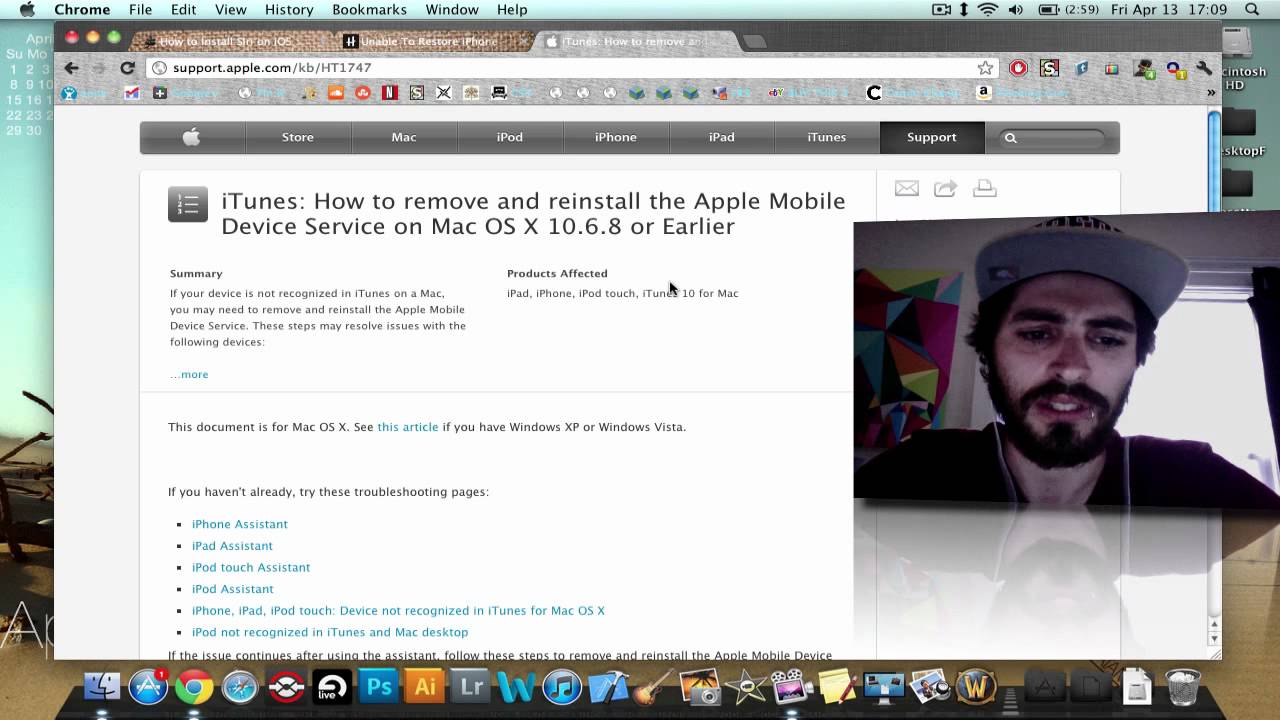Launch Ableton Live from the dock
This screenshot has width=1280, height=720.
point(332,688)
